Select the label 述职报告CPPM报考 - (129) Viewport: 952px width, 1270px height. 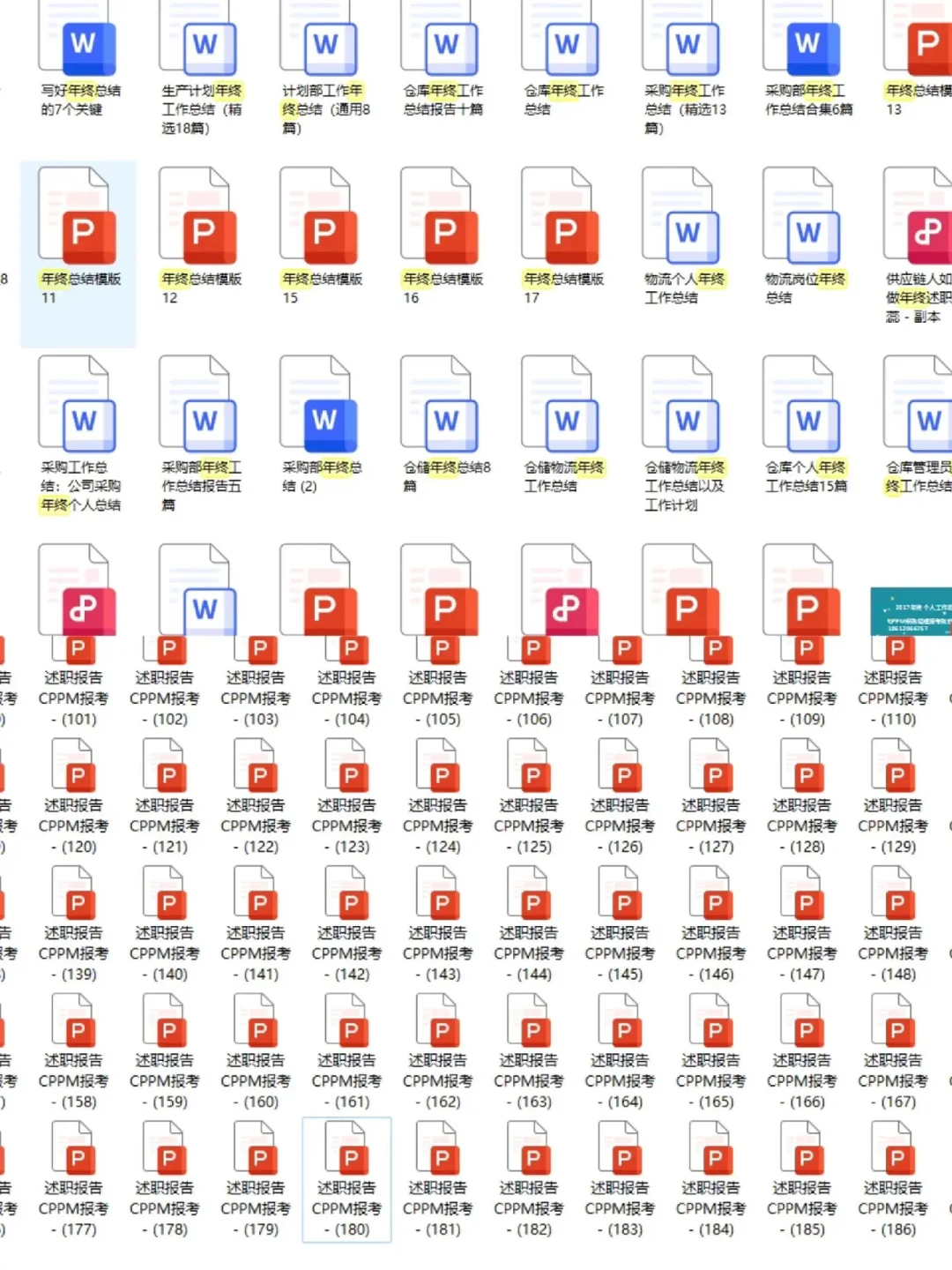coord(893,826)
